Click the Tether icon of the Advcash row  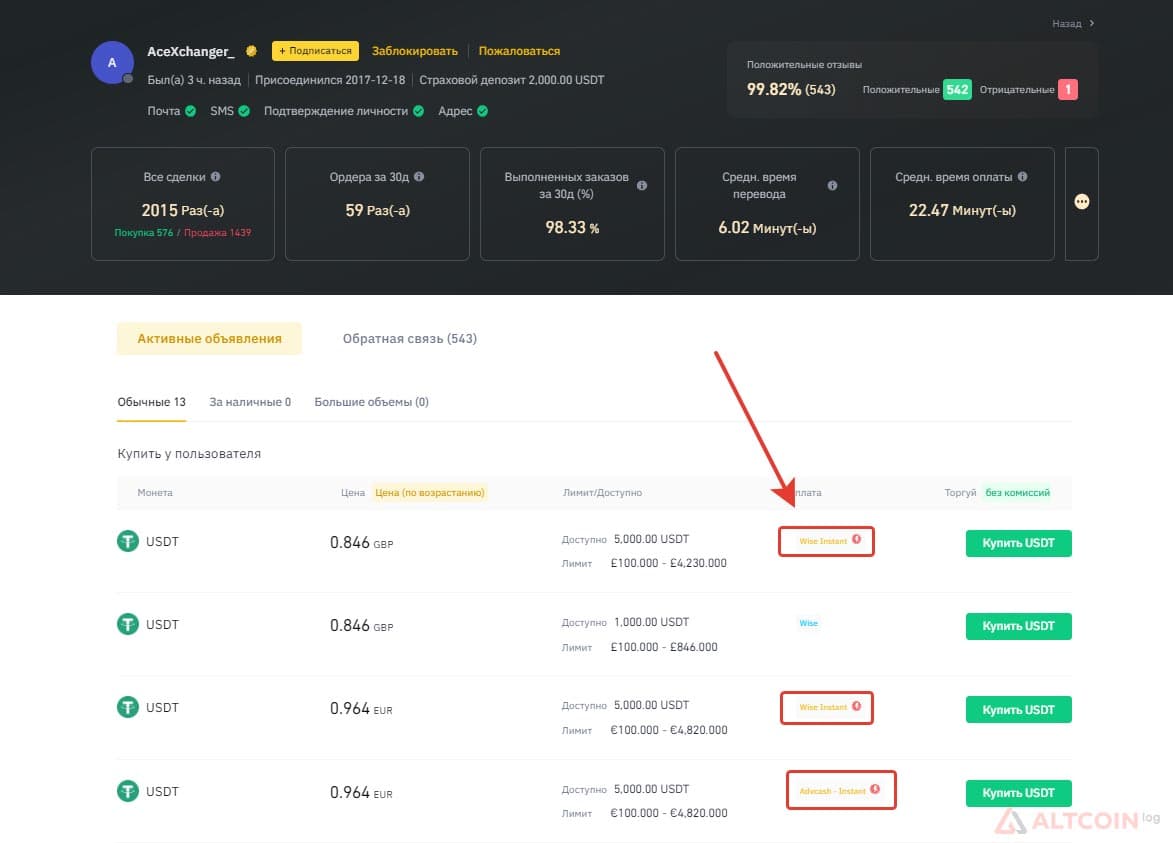[x=128, y=791]
